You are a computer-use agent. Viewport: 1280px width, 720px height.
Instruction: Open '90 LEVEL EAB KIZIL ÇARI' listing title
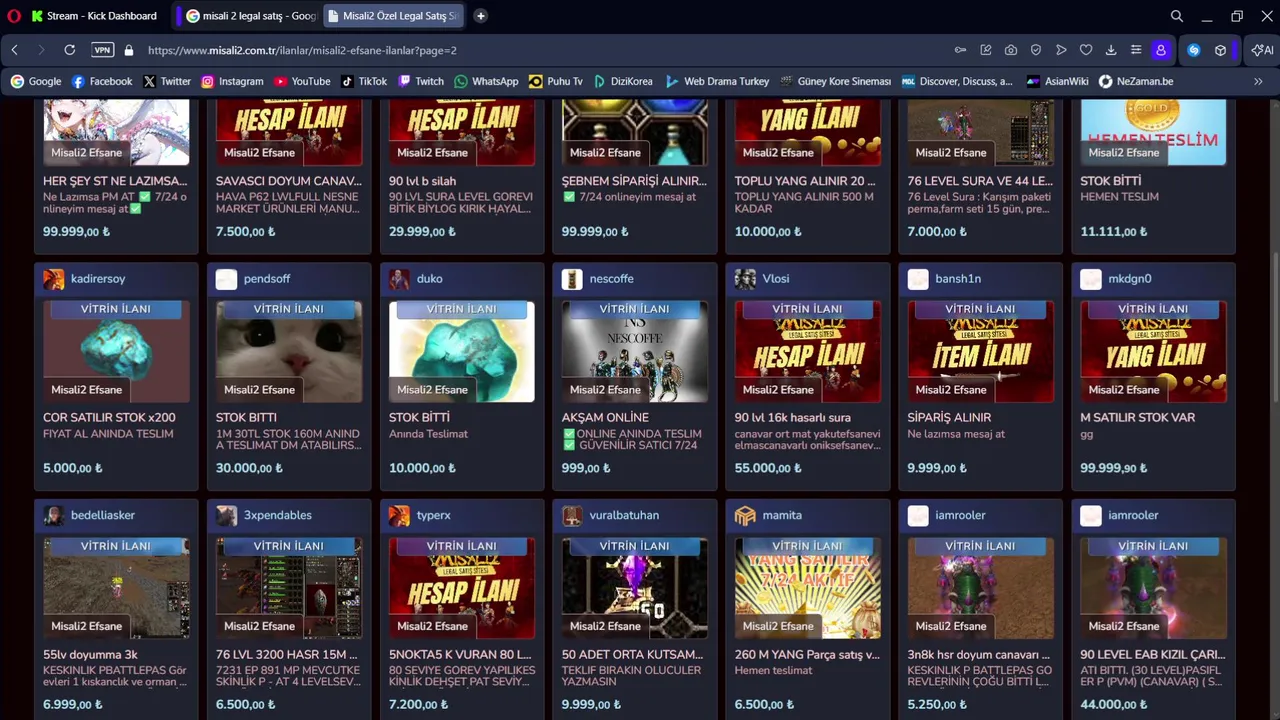pos(1153,655)
